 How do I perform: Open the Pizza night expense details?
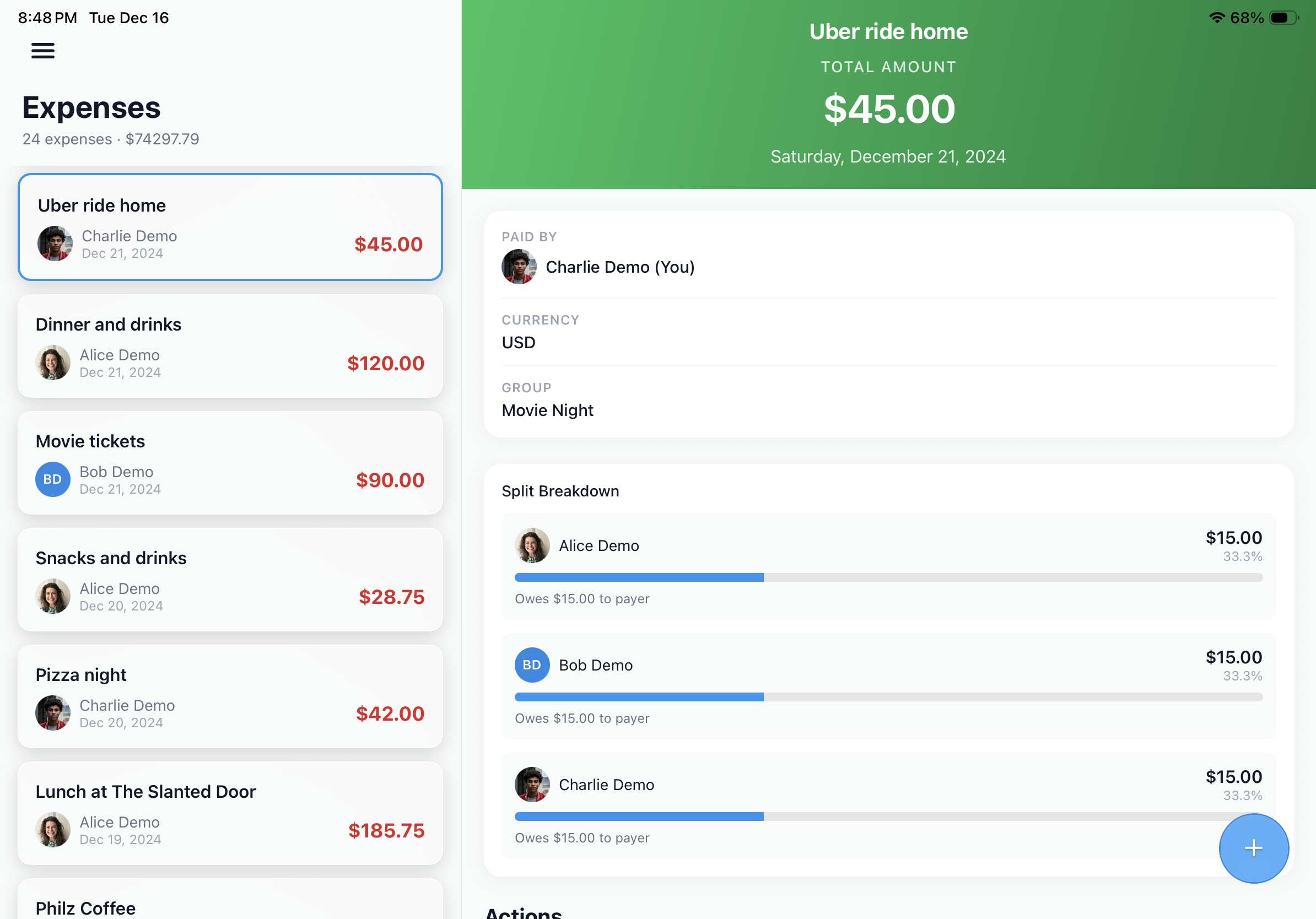click(x=229, y=697)
